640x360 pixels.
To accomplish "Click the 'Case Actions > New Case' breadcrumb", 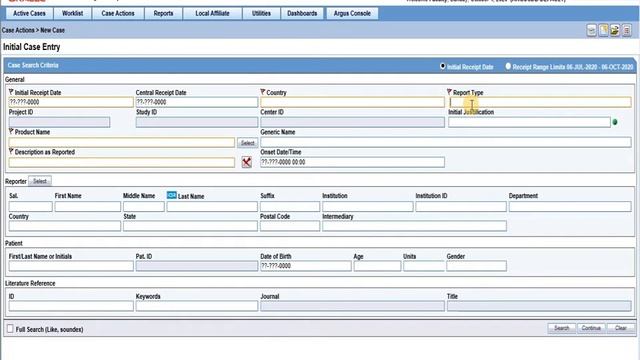I will pyautogui.click(x=33, y=30).
